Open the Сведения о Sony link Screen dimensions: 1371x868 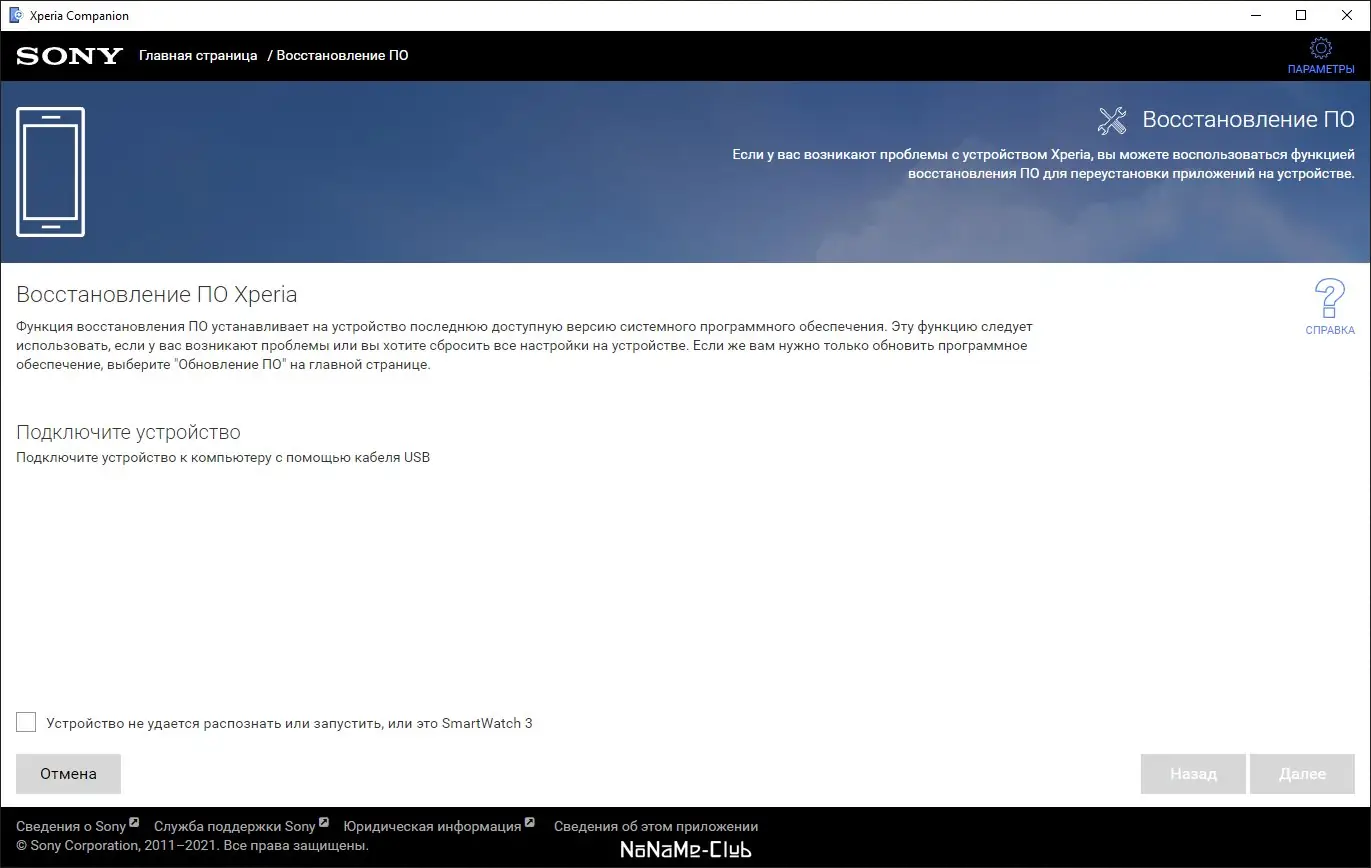pyautogui.click(x=77, y=826)
